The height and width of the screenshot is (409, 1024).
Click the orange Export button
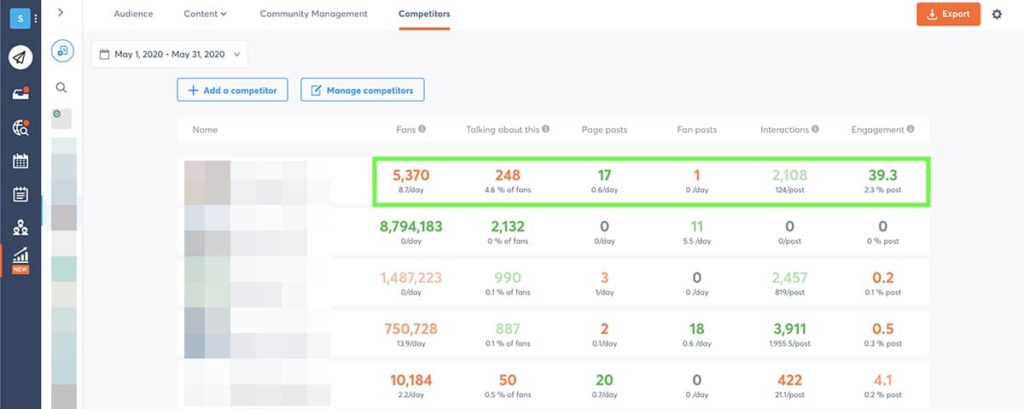tap(948, 14)
